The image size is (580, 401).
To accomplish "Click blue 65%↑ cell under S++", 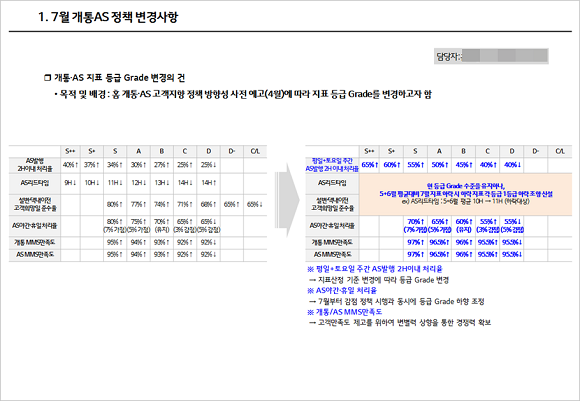I will (370, 165).
